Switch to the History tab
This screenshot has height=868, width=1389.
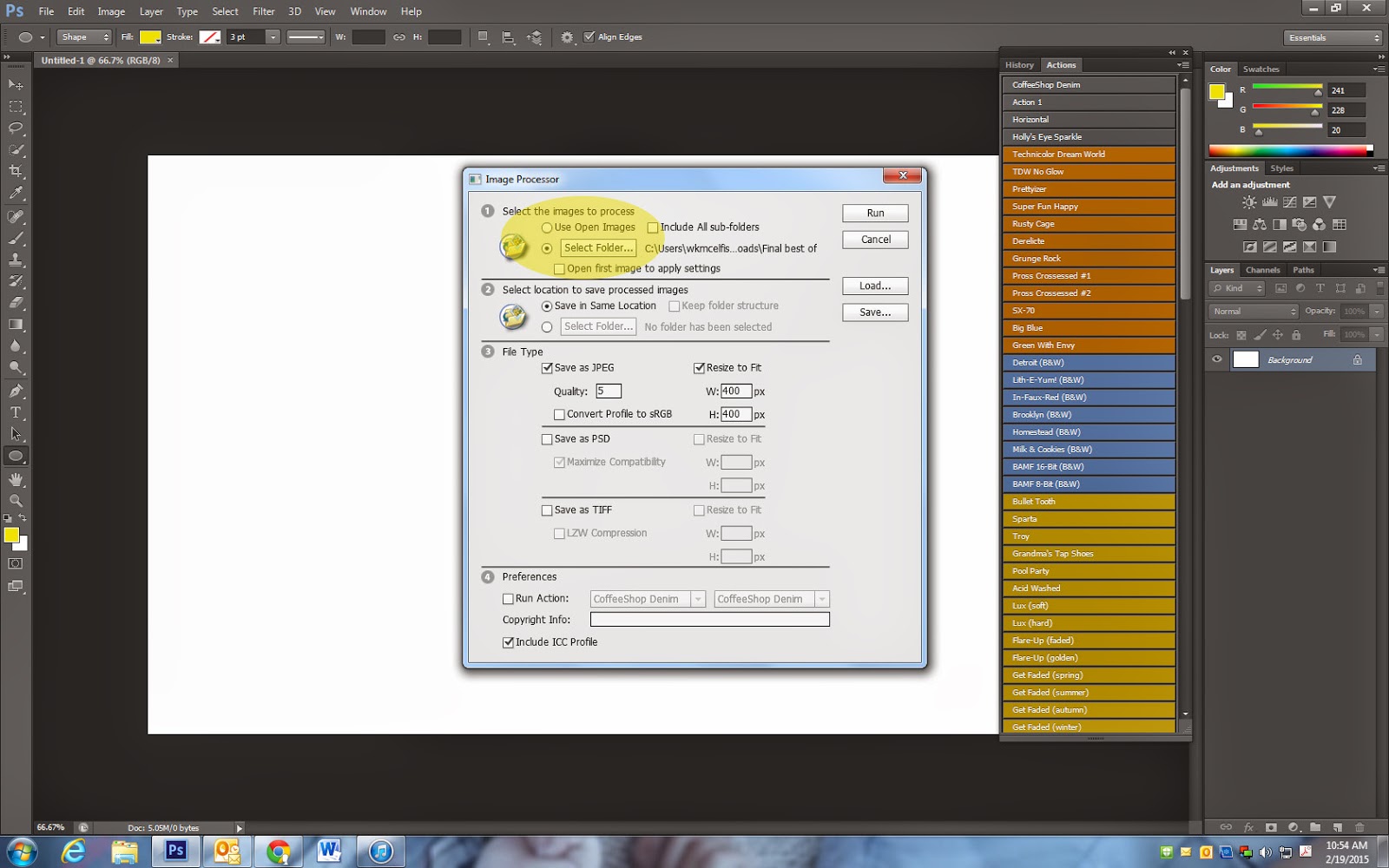pos(1019,65)
